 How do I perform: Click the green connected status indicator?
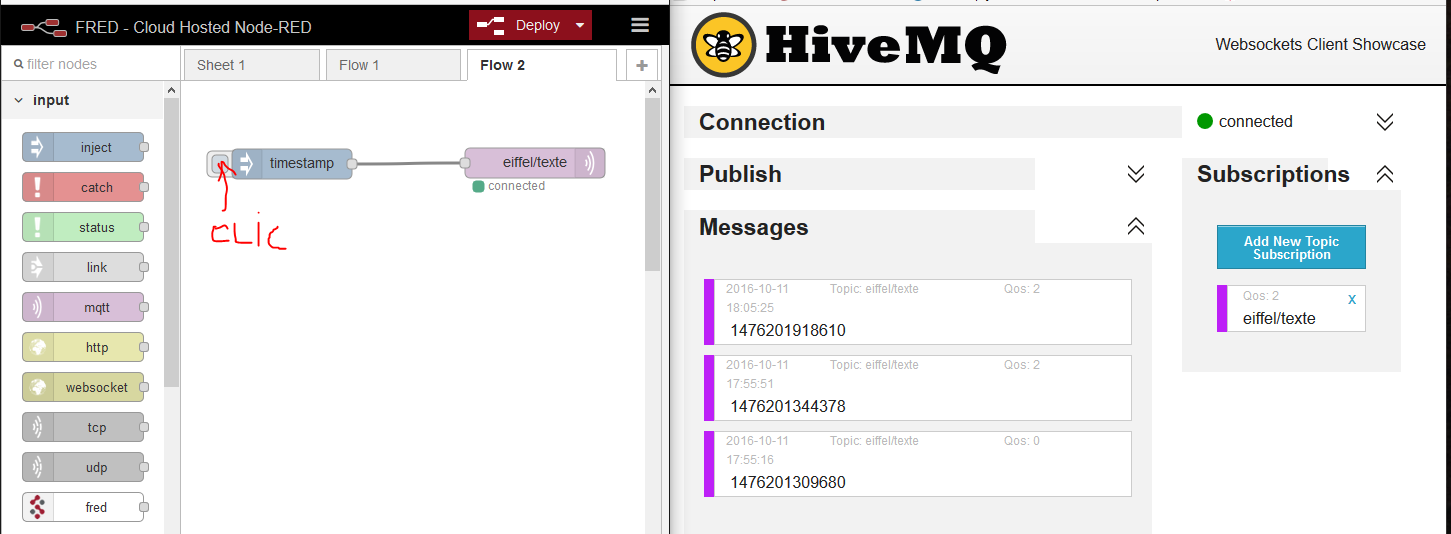pos(1205,121)
